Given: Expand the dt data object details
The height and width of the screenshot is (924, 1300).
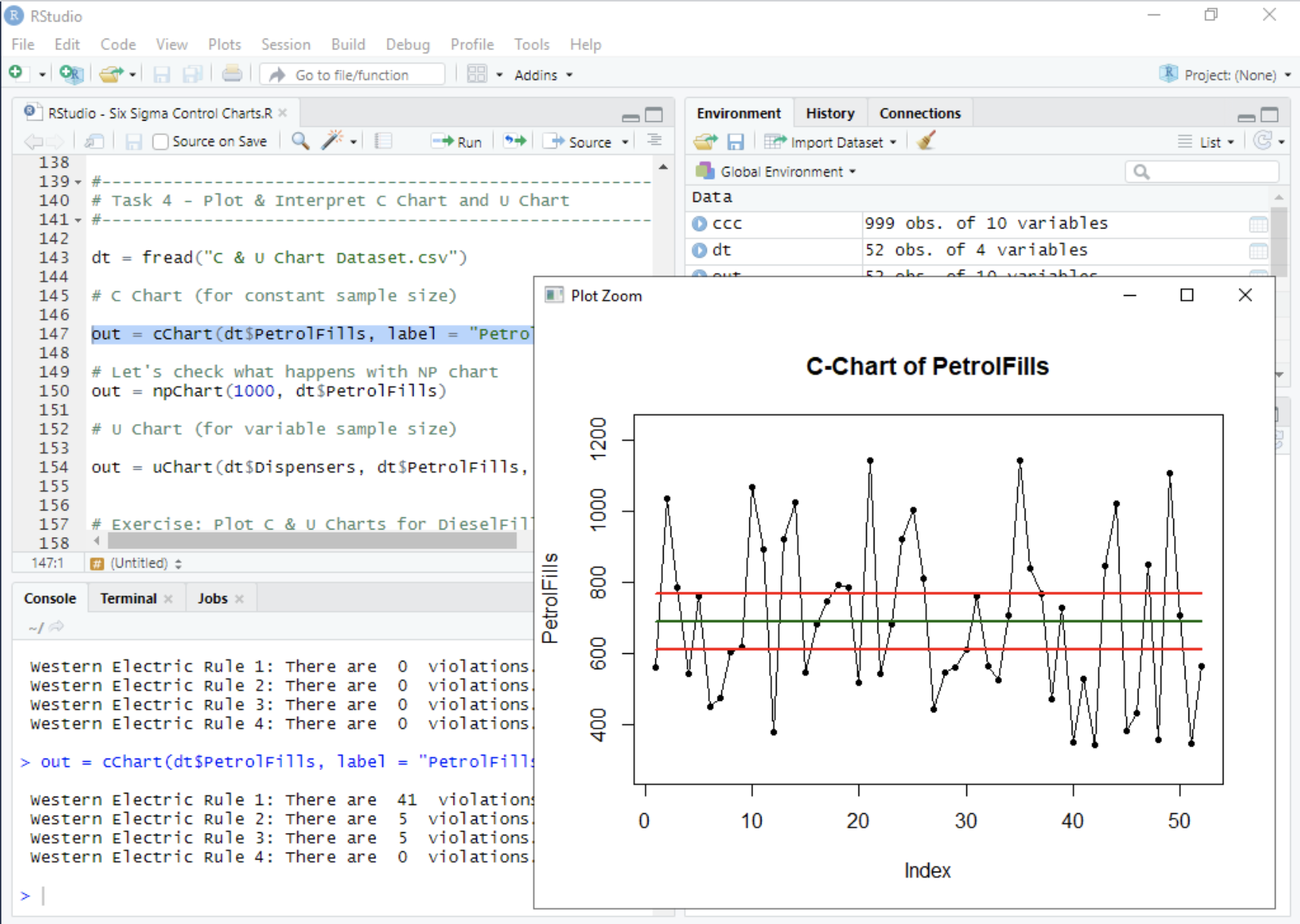Looking at the screenshot, I should point(699,250).
